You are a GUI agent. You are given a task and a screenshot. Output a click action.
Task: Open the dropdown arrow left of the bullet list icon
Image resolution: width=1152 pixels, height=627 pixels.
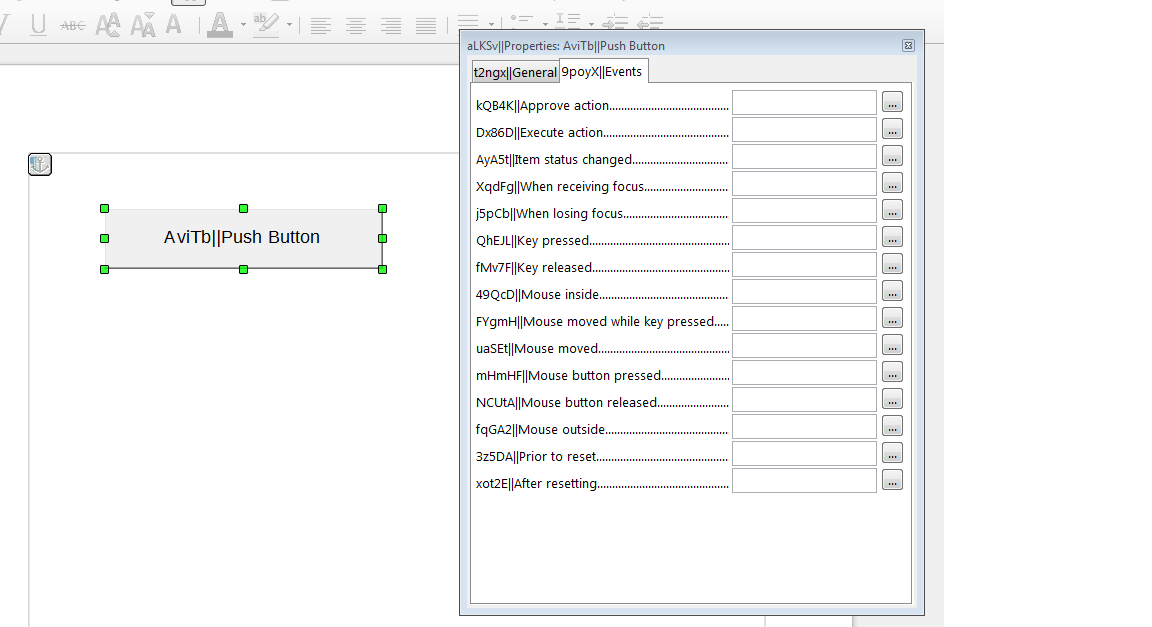(x=492, y=23)
